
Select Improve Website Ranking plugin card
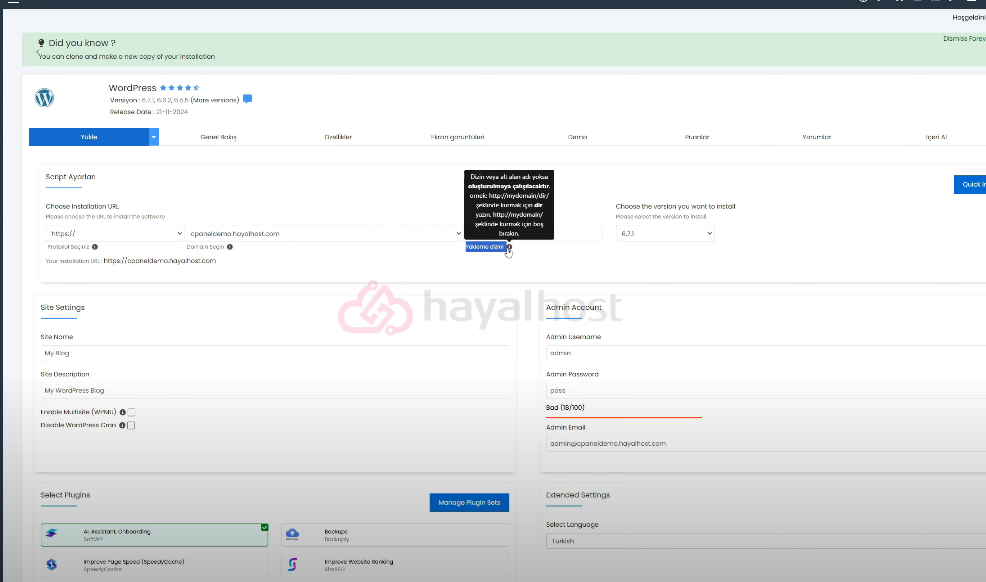point(395,565)
